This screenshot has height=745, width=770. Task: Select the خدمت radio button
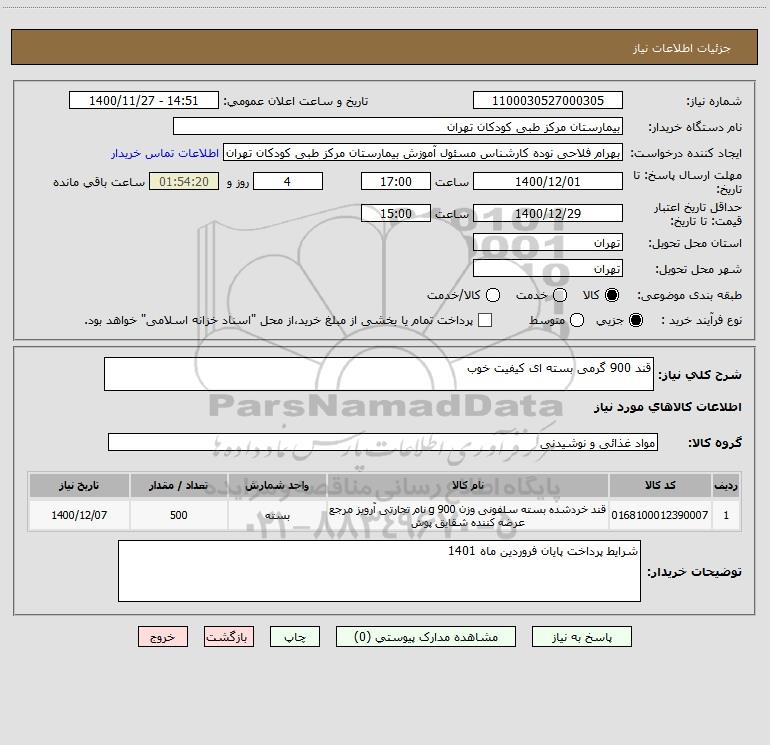pyautogui.click(x=560, y=295)
